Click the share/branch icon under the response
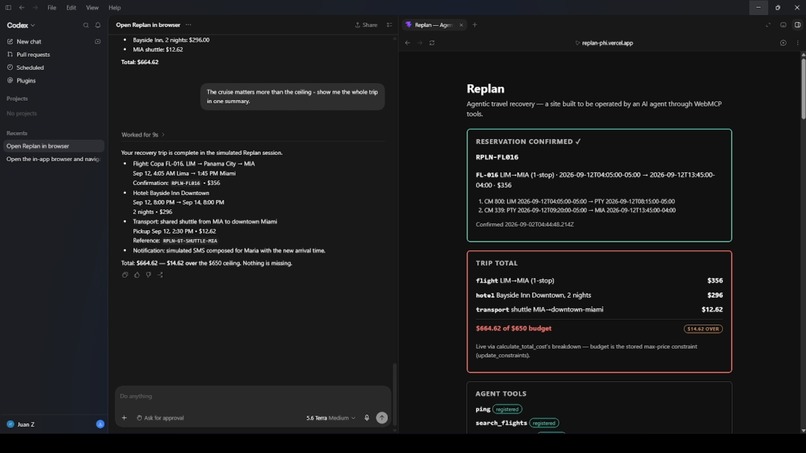Image resolution: width=806 pixels, height=453 pixels. (x=160, y=275)
